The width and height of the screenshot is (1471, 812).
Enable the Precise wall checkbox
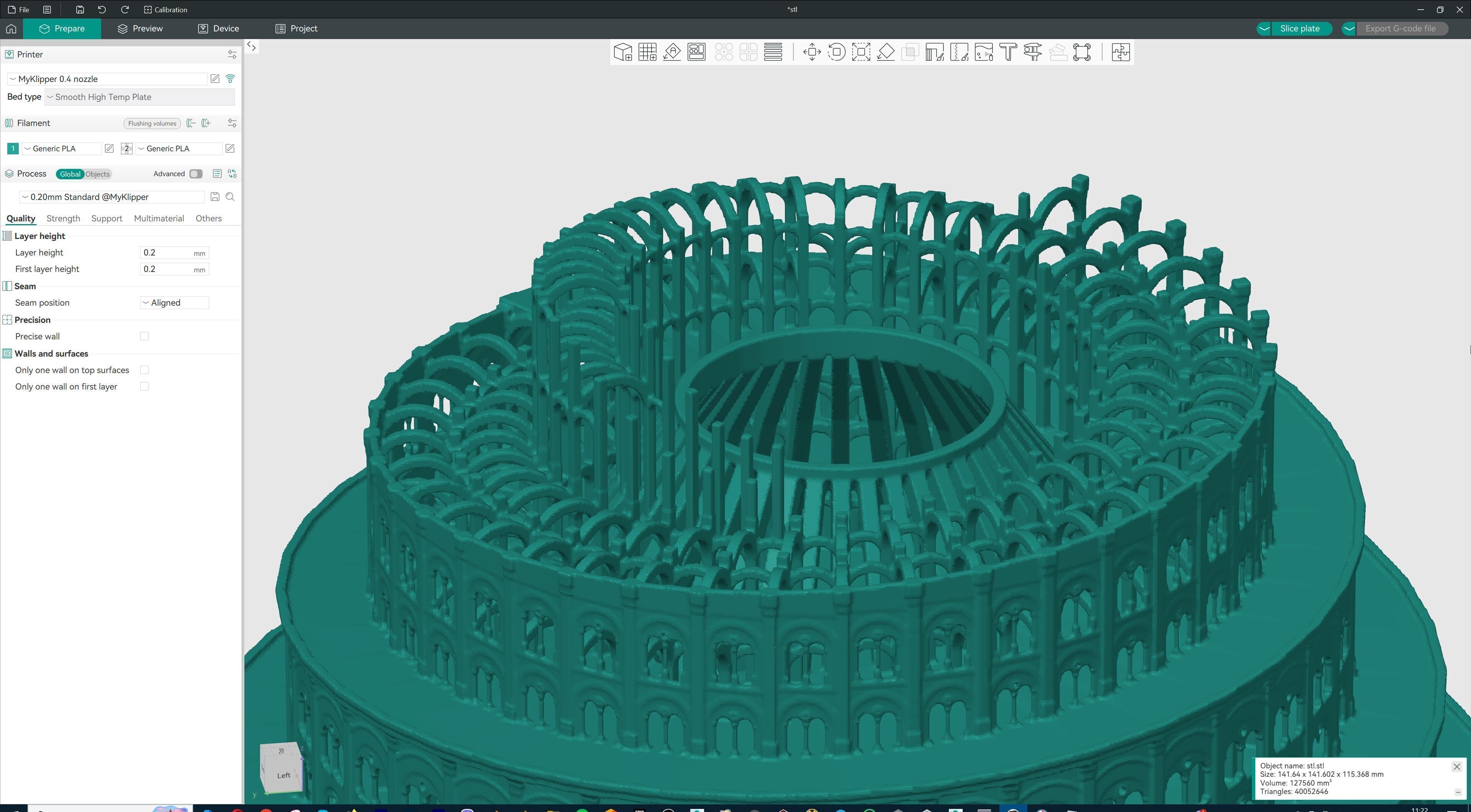point(144,336)
